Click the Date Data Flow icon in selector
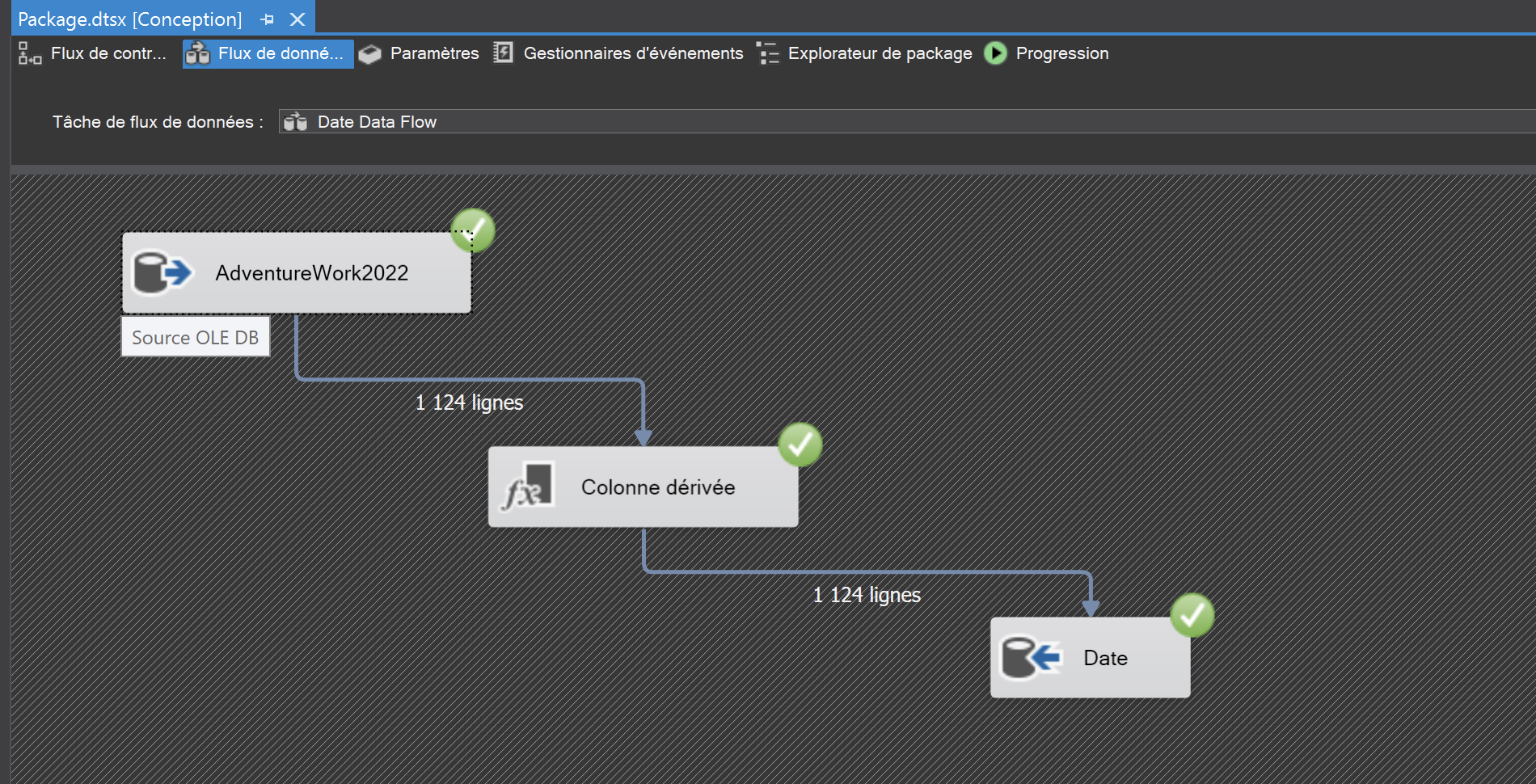The image size is (1536, 784). pos(296,121)
